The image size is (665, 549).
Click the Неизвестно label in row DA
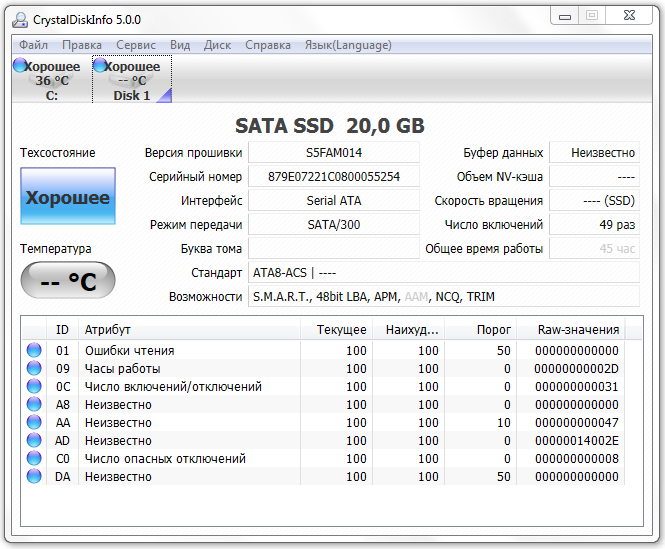[118, 477]
